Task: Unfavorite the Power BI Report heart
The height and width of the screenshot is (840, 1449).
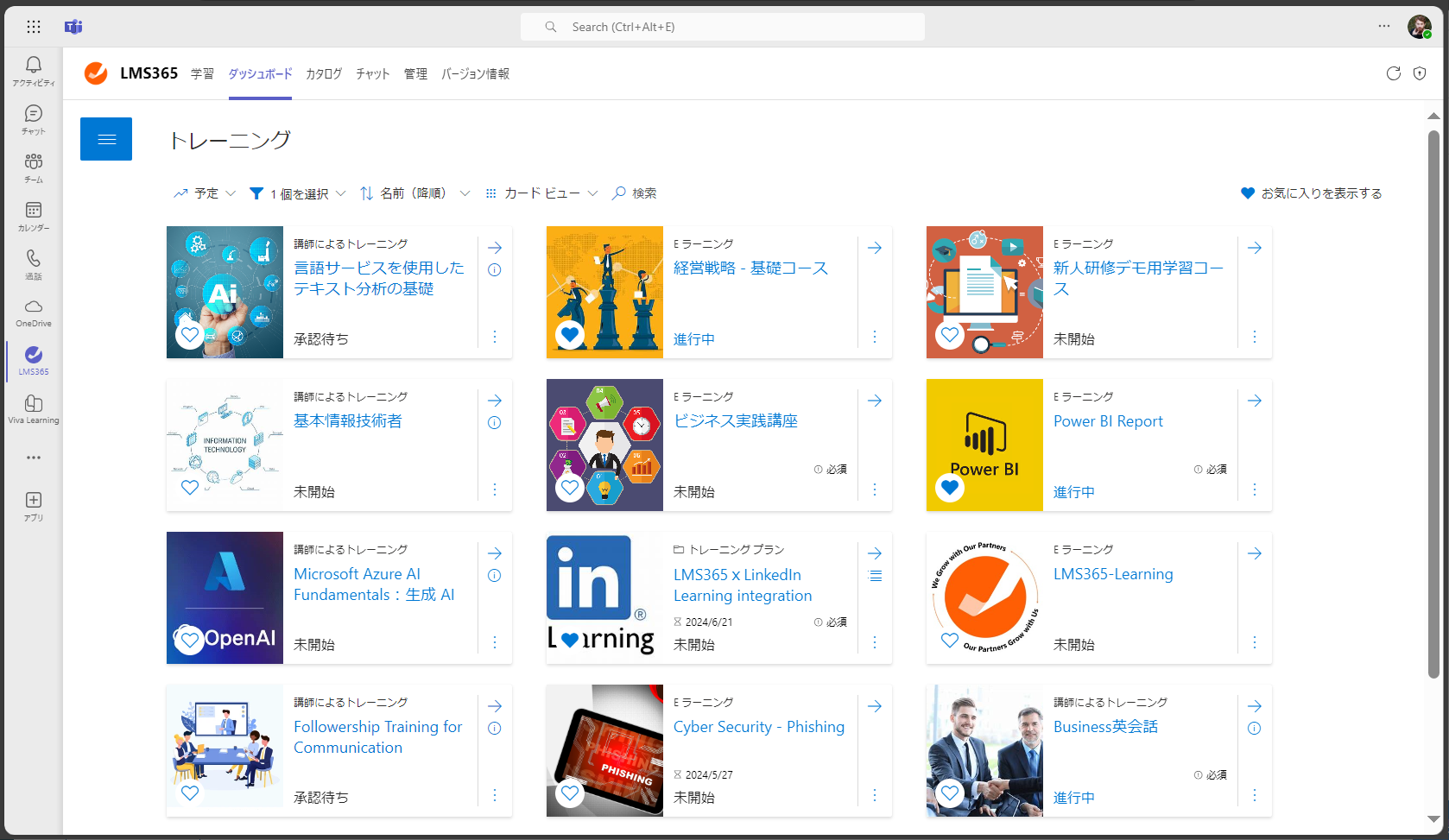Action: pos(950,487)
